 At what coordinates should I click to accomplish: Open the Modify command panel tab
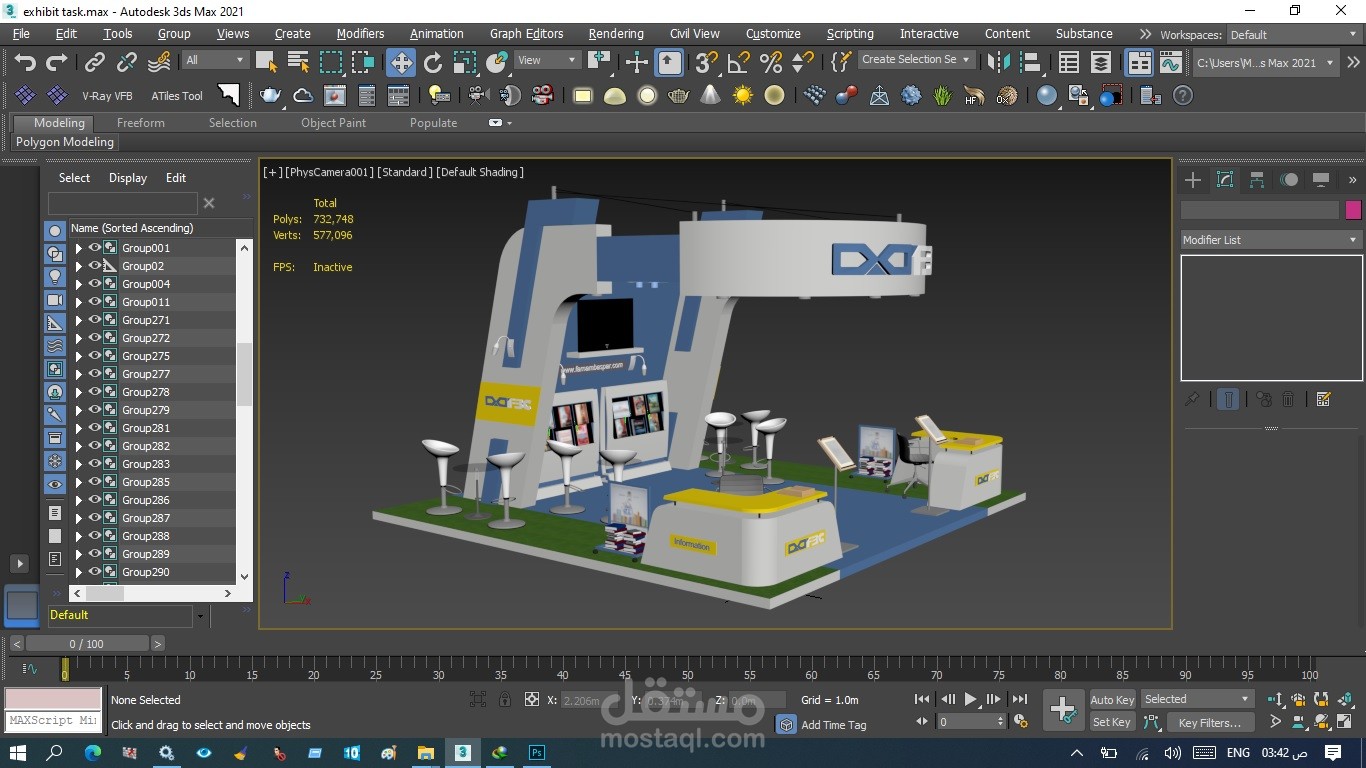click(1225, 180)
